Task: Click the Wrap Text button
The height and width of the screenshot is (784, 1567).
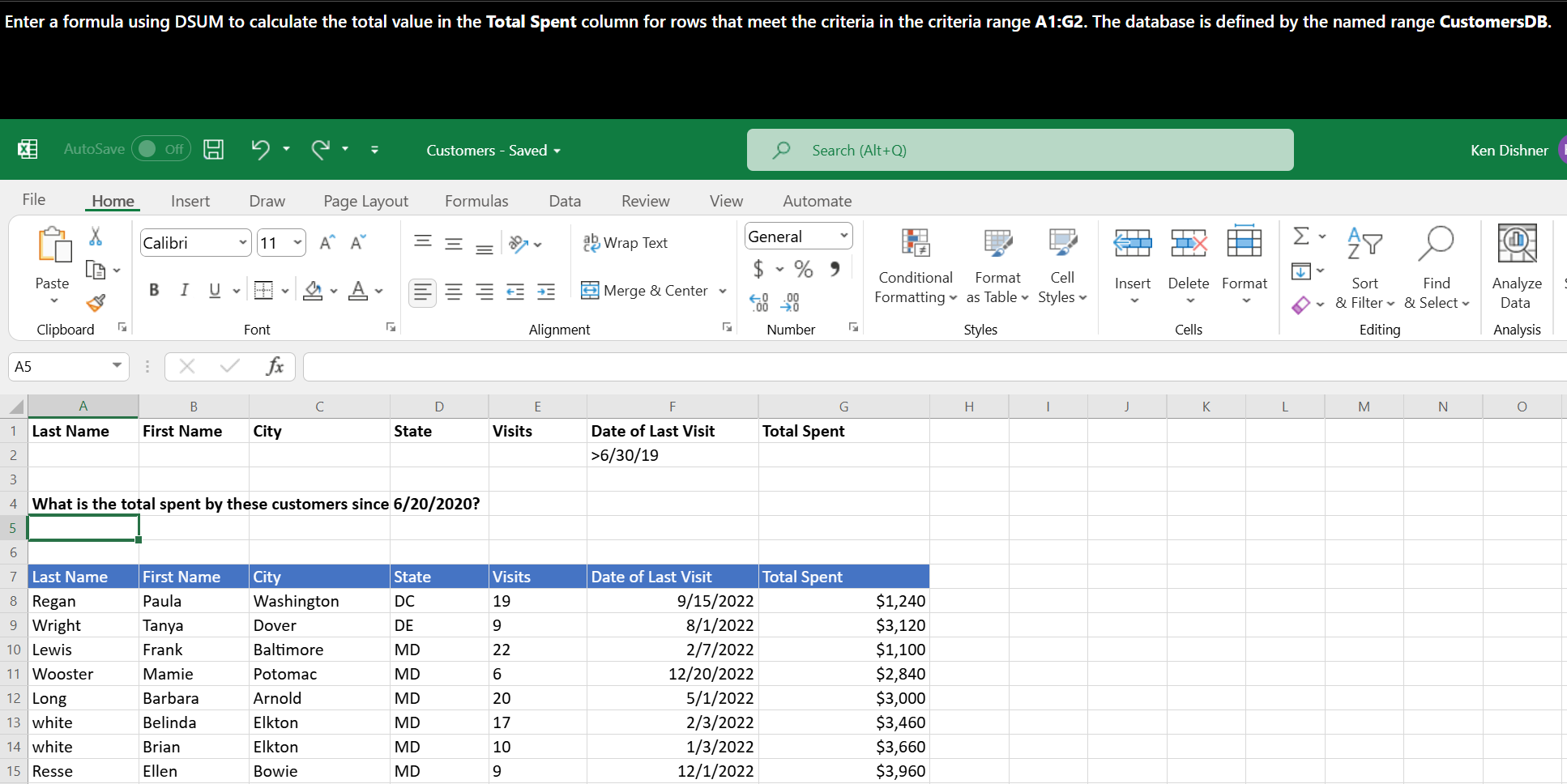Action: (626, 242)
